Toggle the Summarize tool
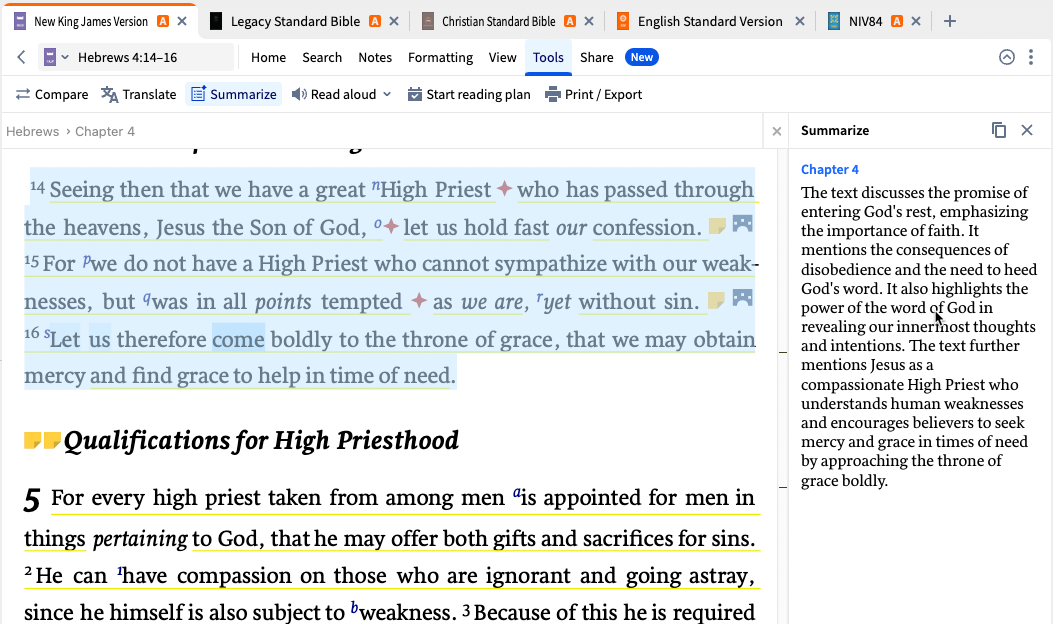Image resolution: width=1053 pixels, height=624 pixels. (x=234, y=95)
